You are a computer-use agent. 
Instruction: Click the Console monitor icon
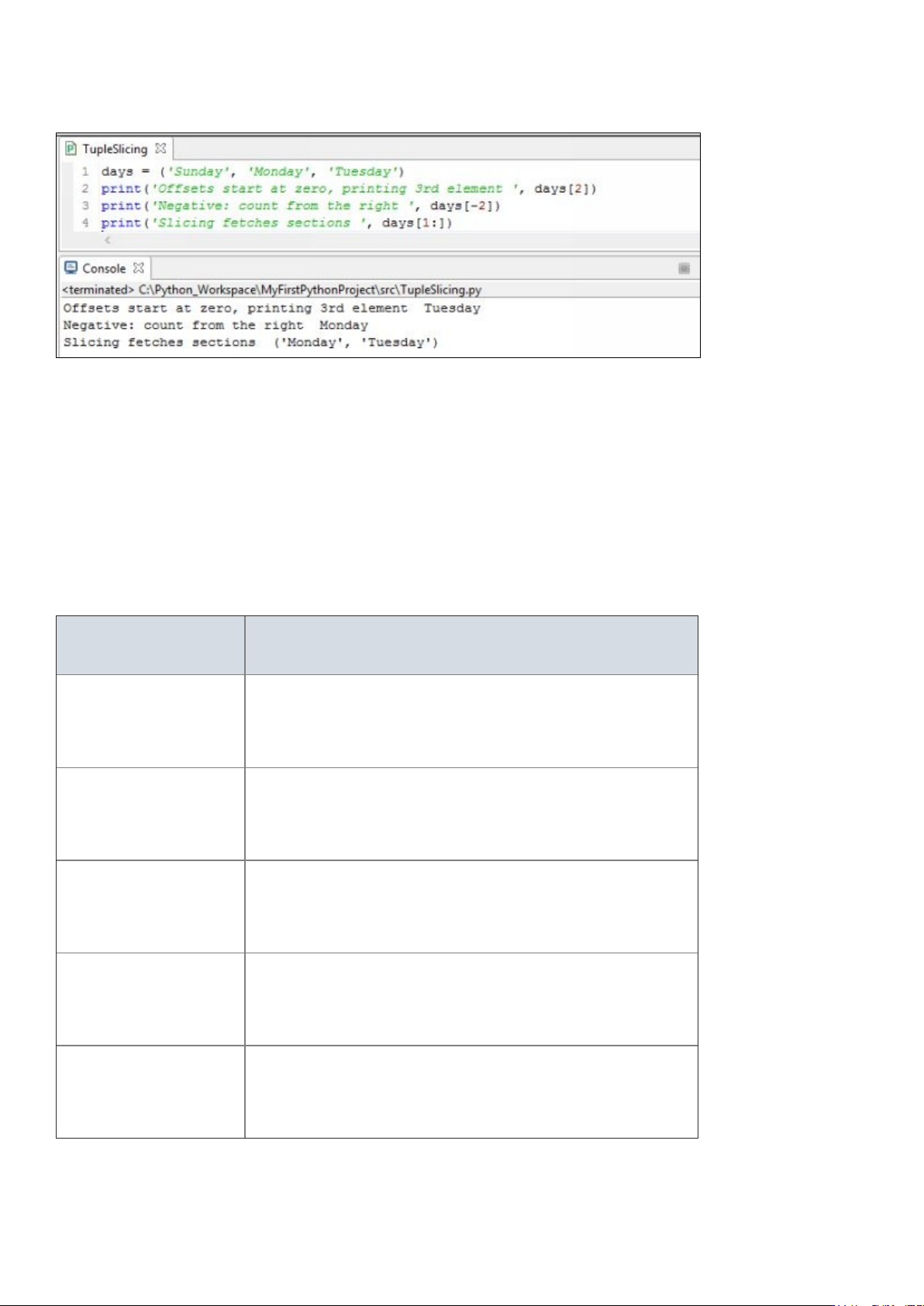coord(71,268)
